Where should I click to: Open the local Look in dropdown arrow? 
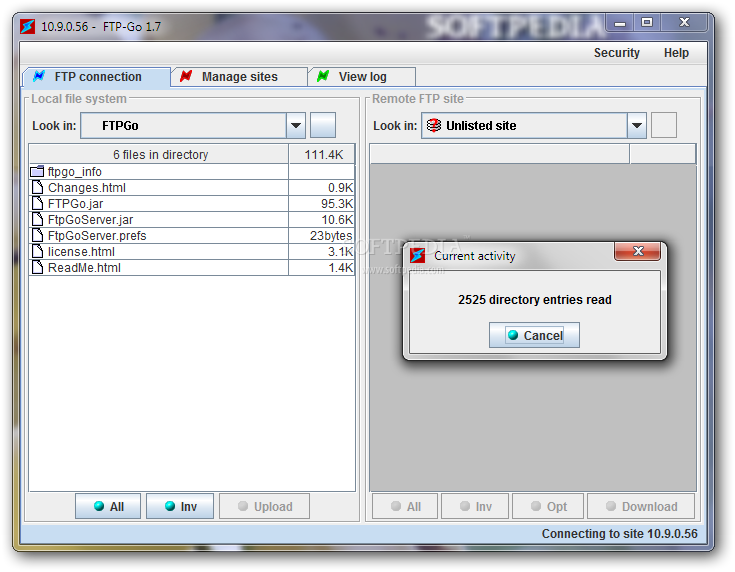click(x=296, y=125)
